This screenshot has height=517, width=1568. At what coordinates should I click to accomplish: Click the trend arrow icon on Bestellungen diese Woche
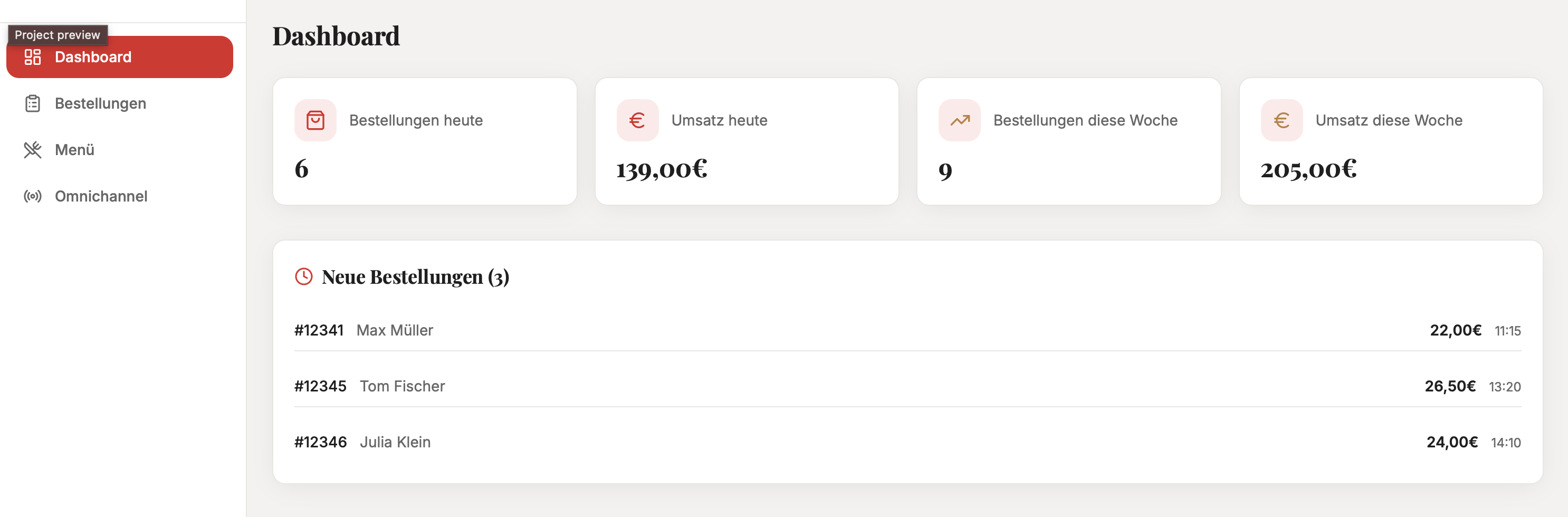[959, 121]
